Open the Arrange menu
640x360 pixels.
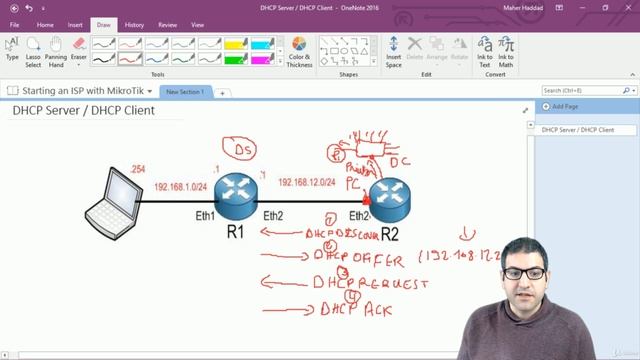(437, 51)
